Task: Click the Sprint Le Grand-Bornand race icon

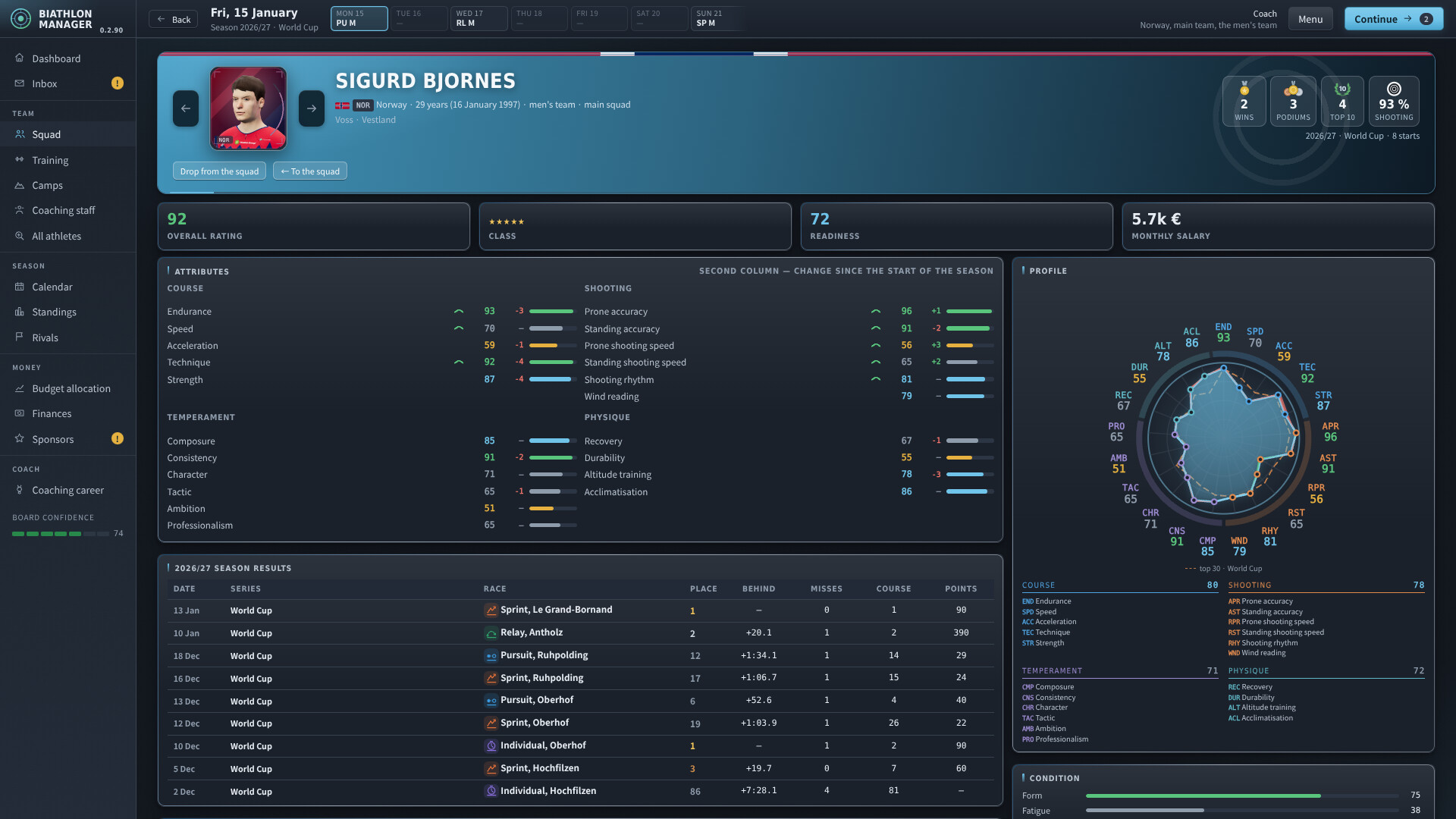Action: pos(491,610)
